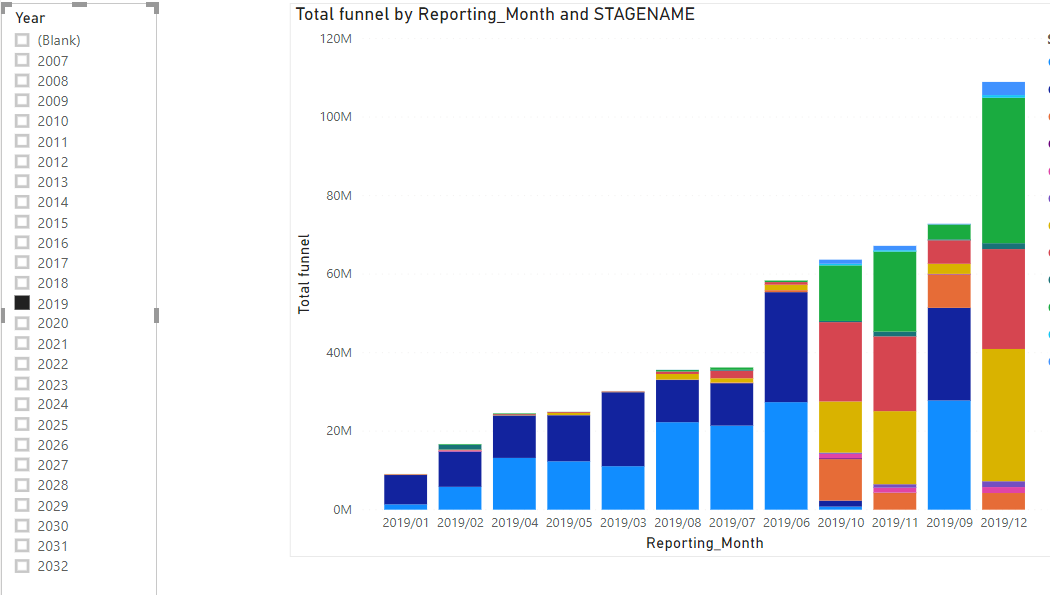
Task: Click the Reporting_Month axis title
Action: [x=704, y=543]
